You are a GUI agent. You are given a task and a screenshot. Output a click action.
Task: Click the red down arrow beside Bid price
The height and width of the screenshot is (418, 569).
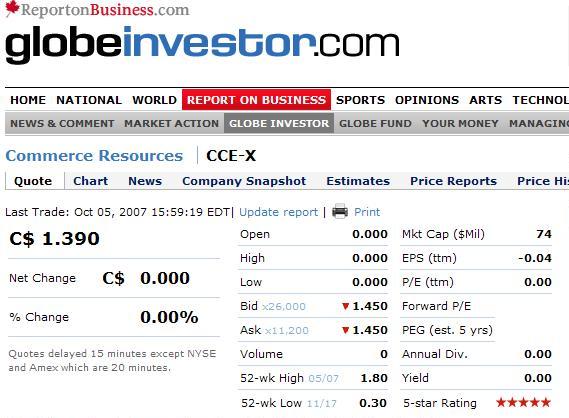345,307
